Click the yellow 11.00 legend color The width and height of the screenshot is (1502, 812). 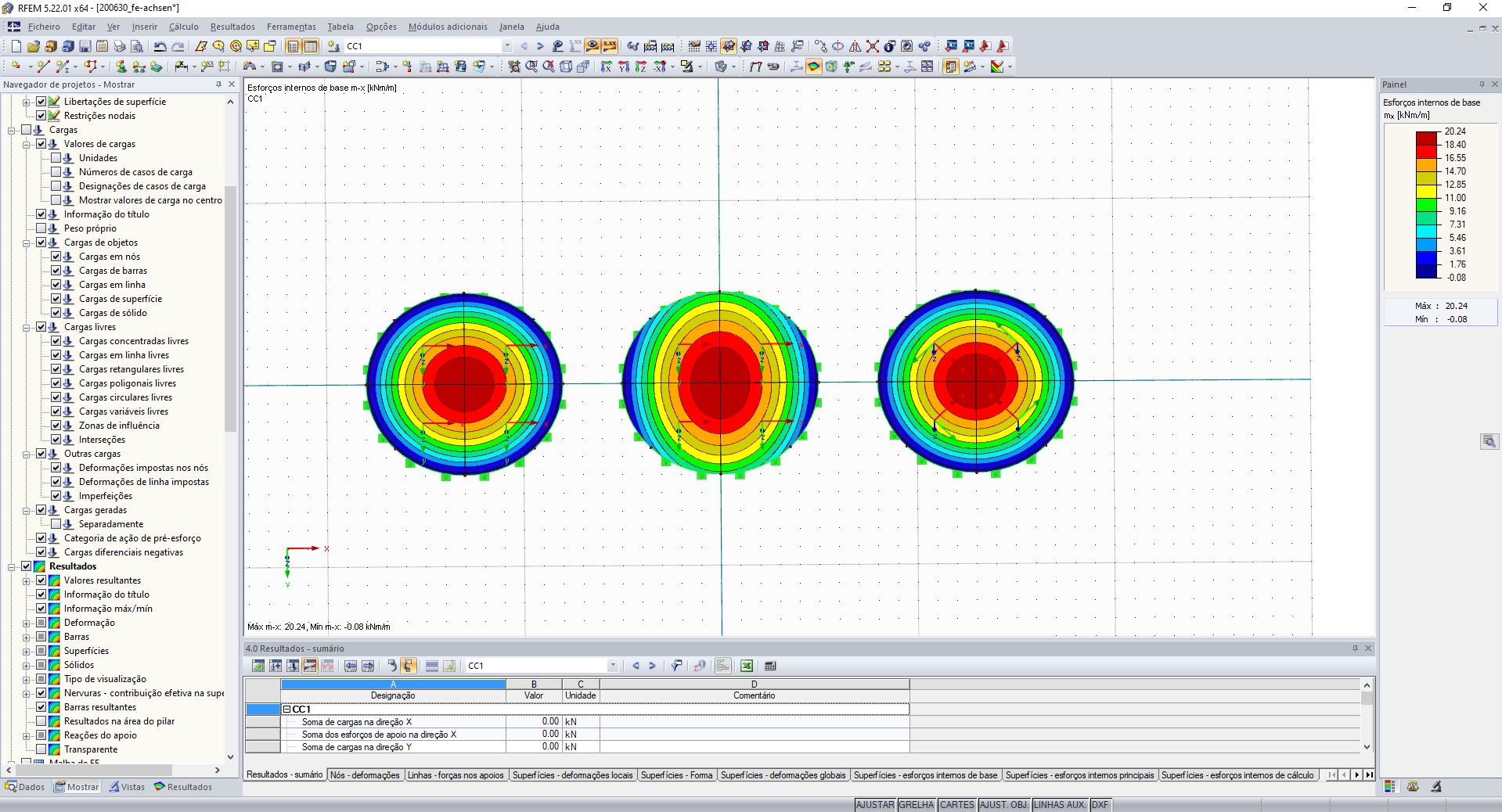[1427, 191]
